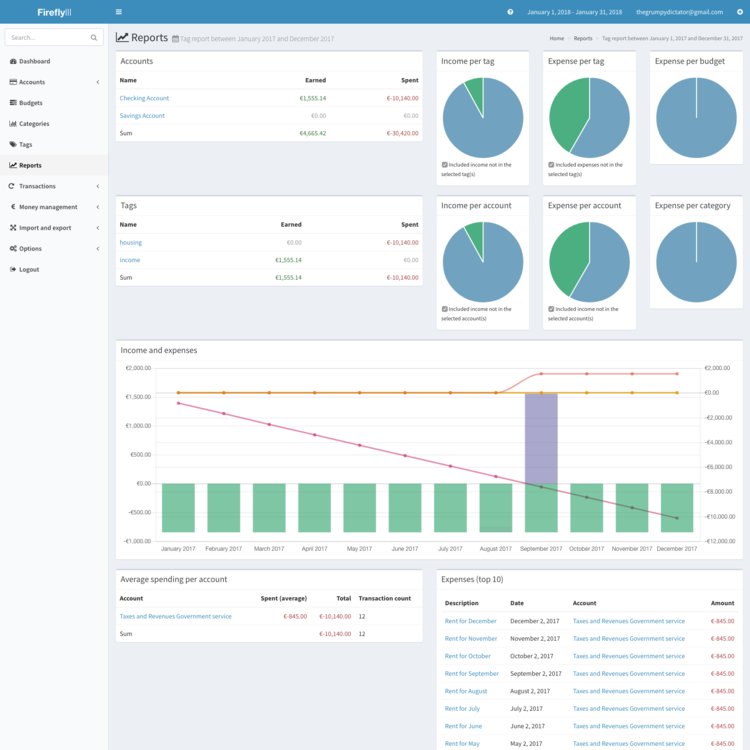
Task: Click the purple September 2017 income bar
Action: (x=541, y=438)
